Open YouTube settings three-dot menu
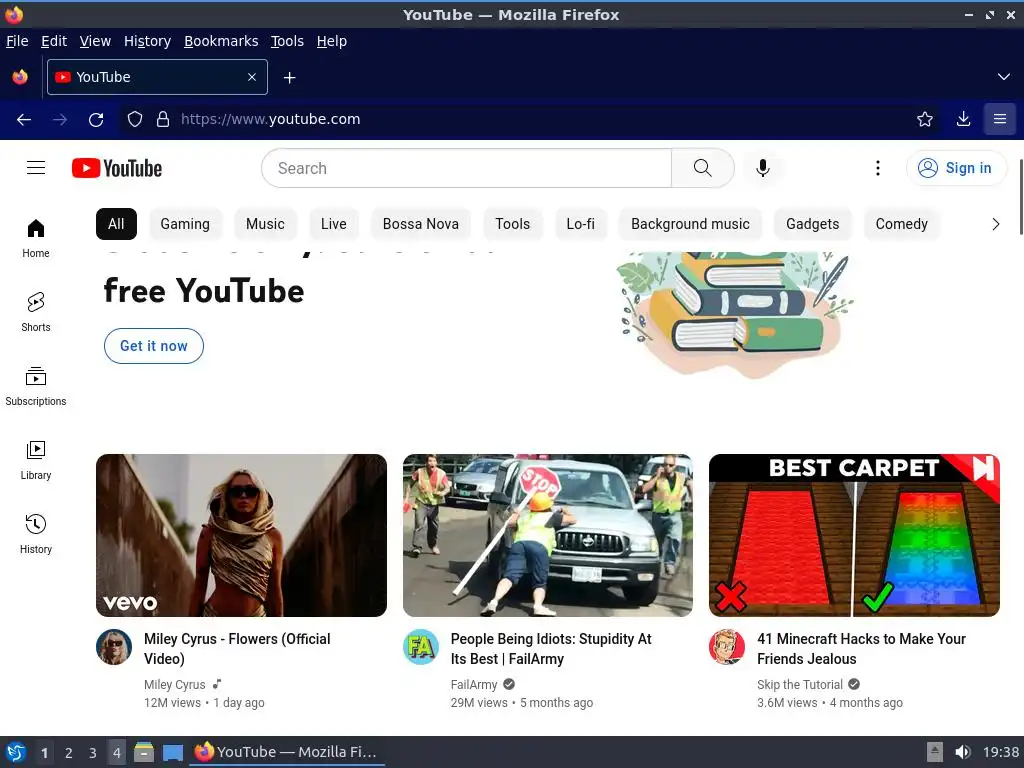Viewport: 1024px width, 768px height. [878, 168]
